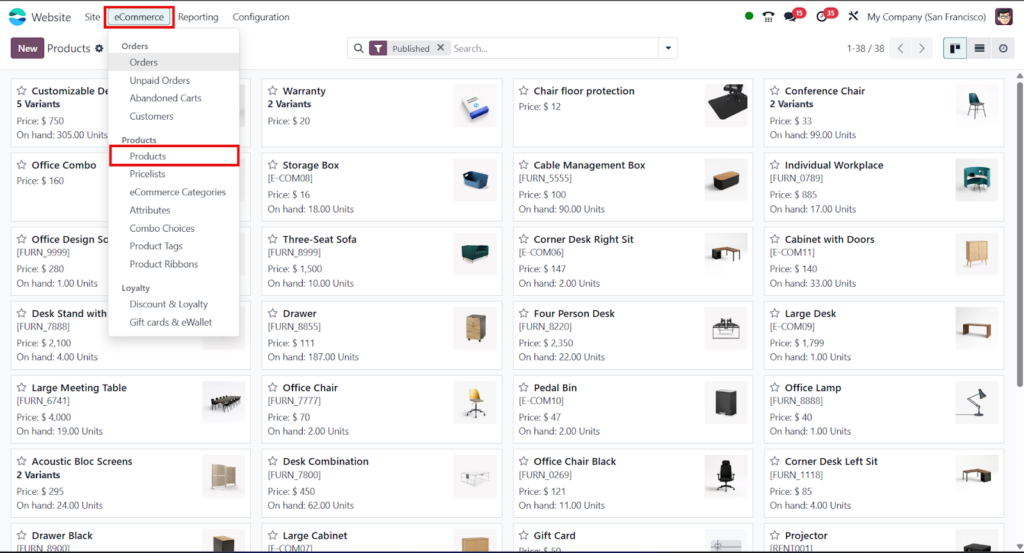Screen dimensions: 1024x553
Task: Star the Conference Chair product
Action: (x=775, y=91)
